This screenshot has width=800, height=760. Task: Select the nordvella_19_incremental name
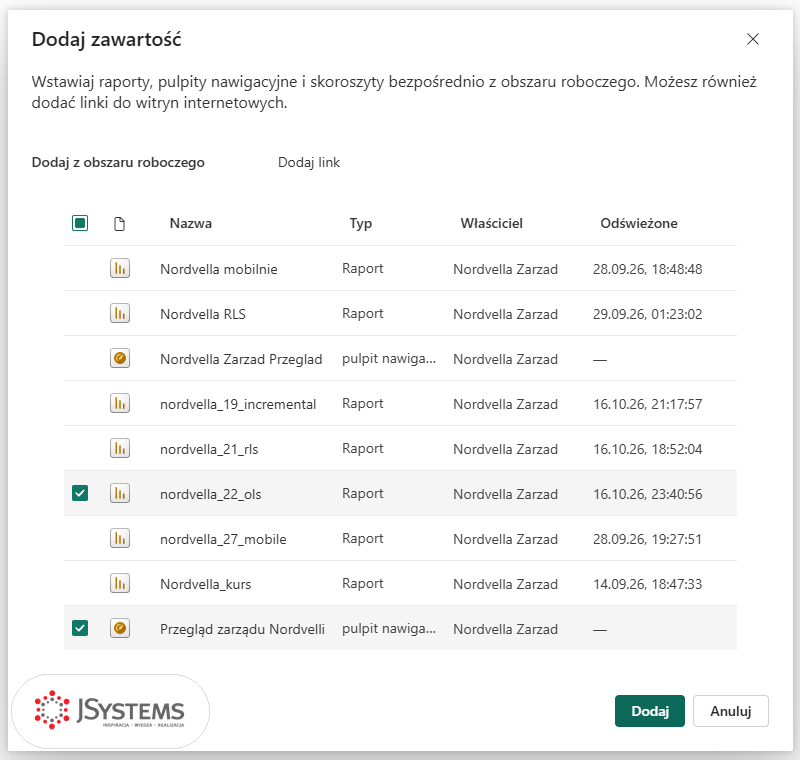tap(238, 404)
